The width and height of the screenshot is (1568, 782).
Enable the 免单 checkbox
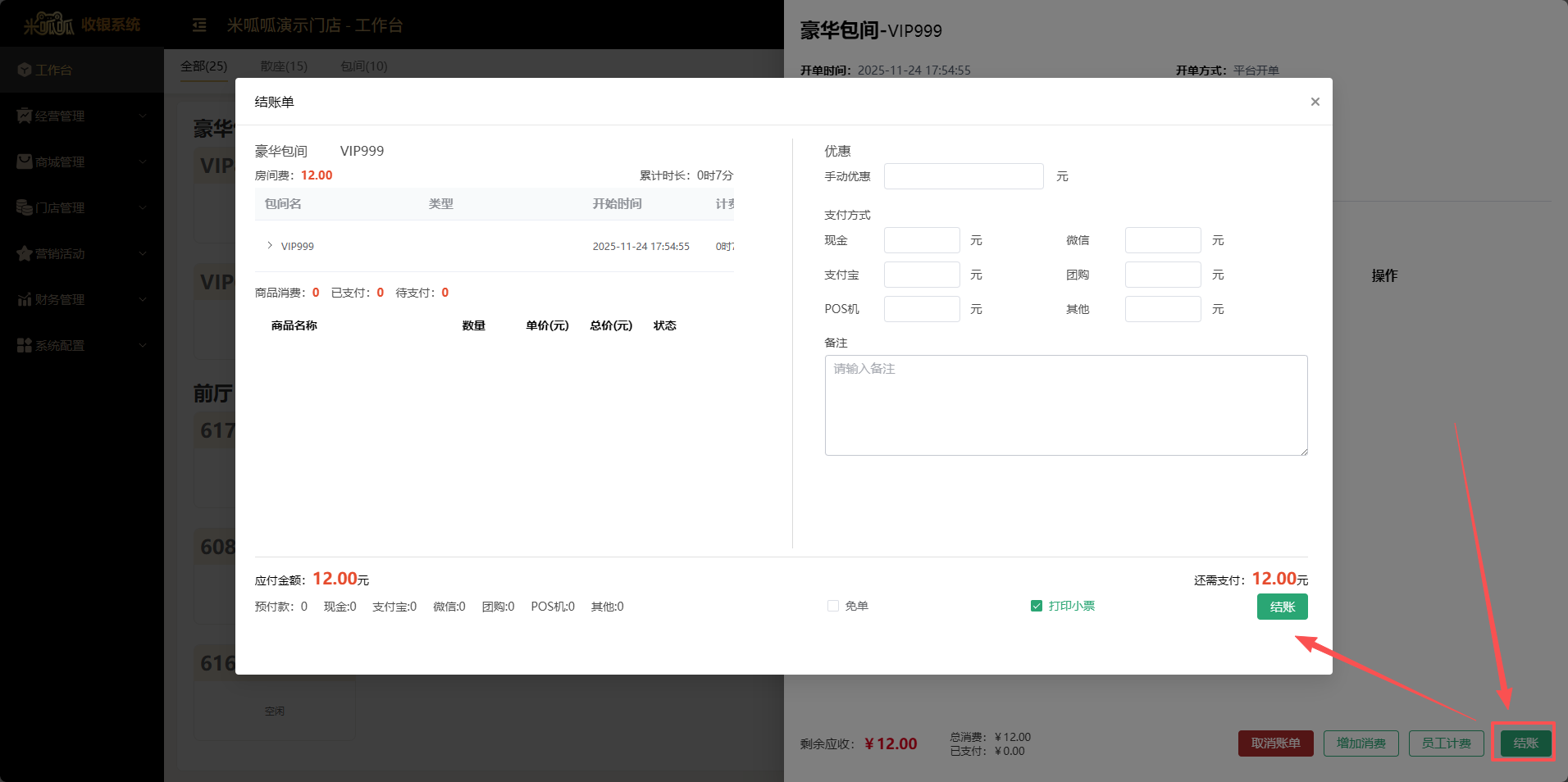click(833, 606)
